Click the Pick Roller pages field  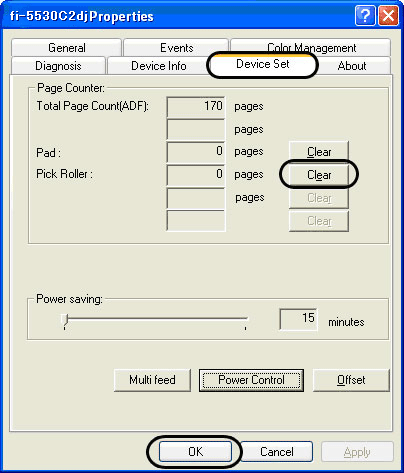196,175
